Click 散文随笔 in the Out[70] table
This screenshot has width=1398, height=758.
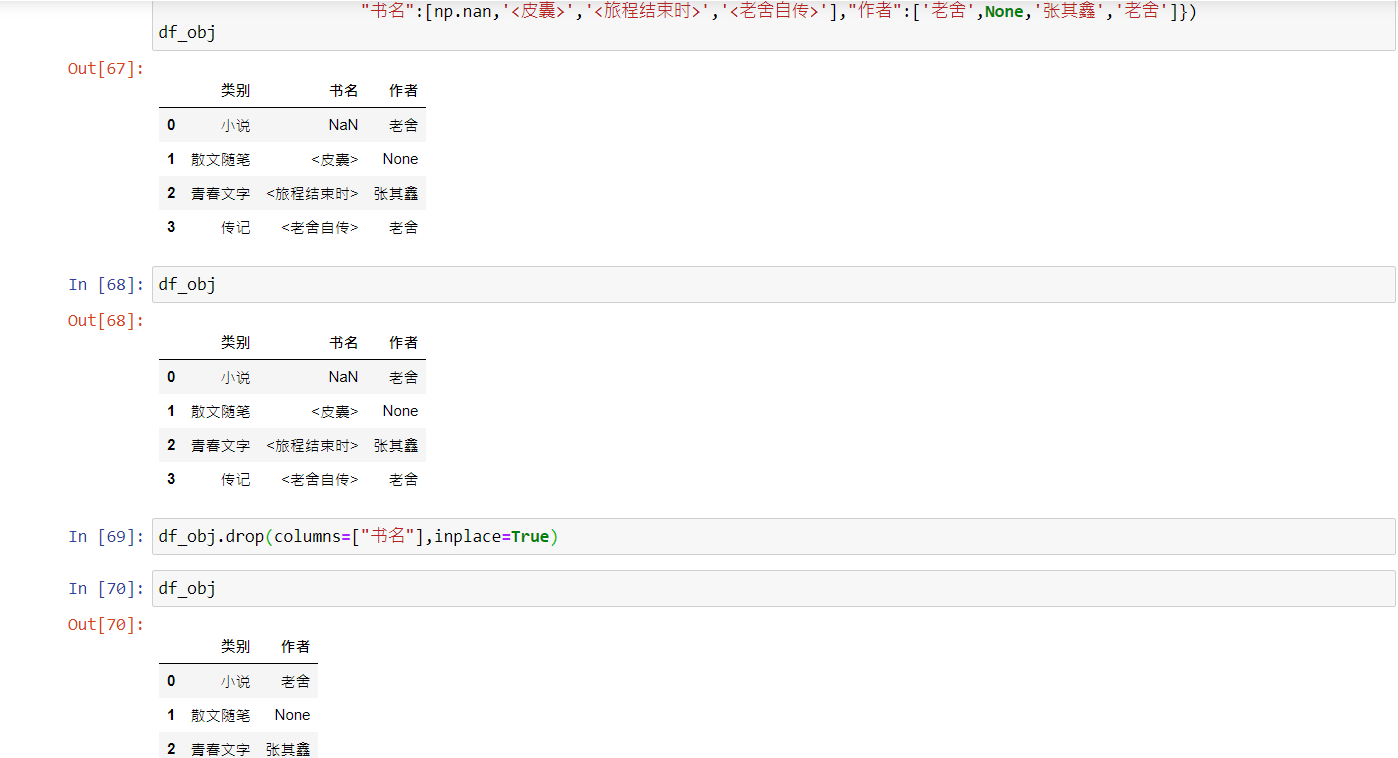(x=221, y=715)
